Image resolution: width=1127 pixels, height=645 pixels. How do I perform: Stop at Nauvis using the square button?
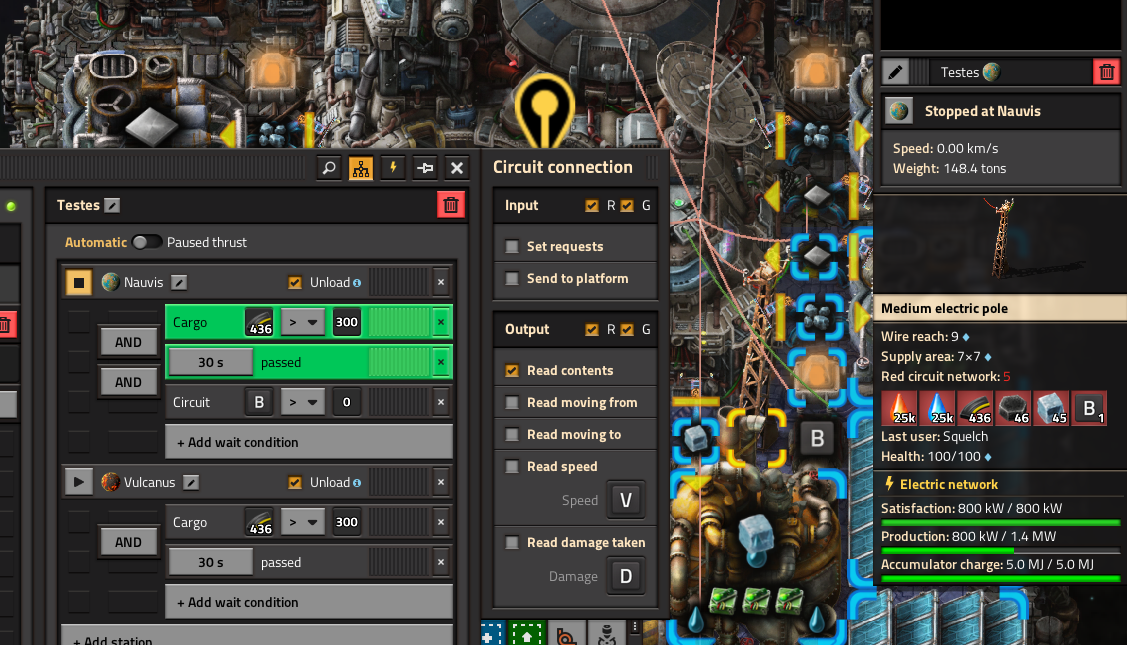point(78,283)
